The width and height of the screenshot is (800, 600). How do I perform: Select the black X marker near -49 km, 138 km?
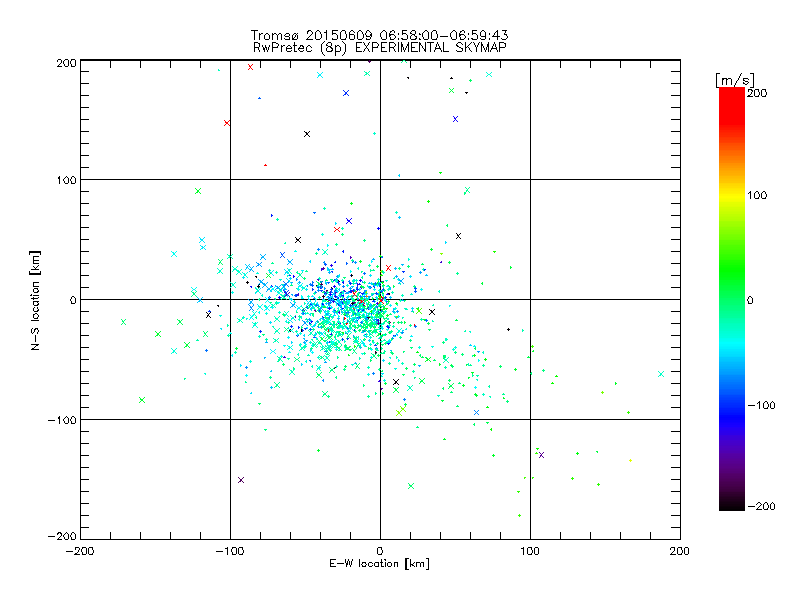[x=307, y=134]
